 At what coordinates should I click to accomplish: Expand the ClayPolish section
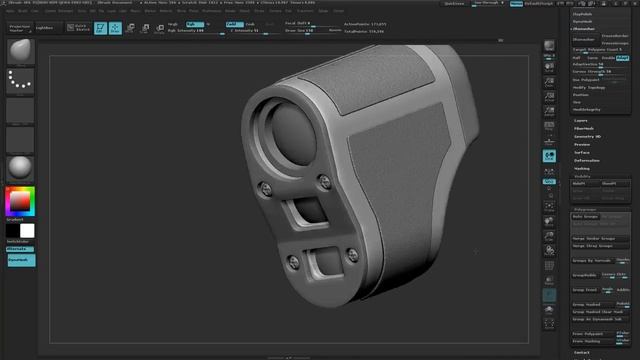click(582, 14)
